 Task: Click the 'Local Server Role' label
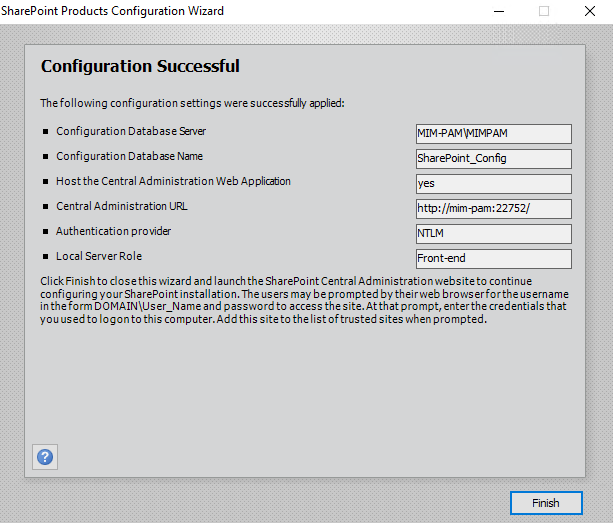point(99,256)
